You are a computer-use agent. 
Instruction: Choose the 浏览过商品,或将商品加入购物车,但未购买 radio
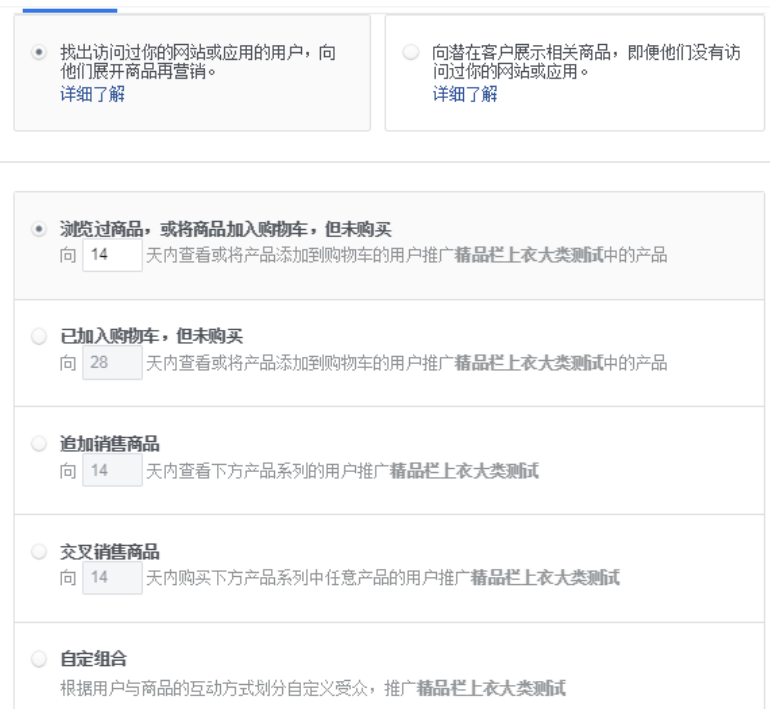point(39,229)
